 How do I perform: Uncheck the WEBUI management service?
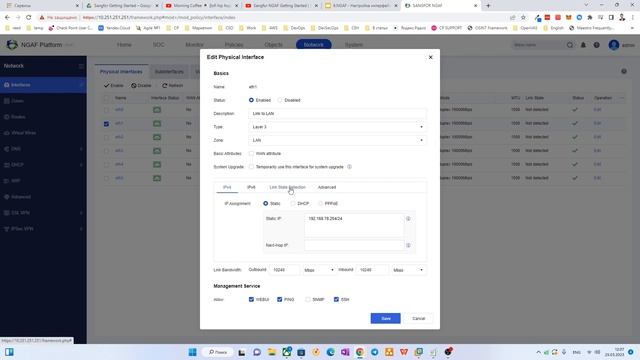pos(251,299)
